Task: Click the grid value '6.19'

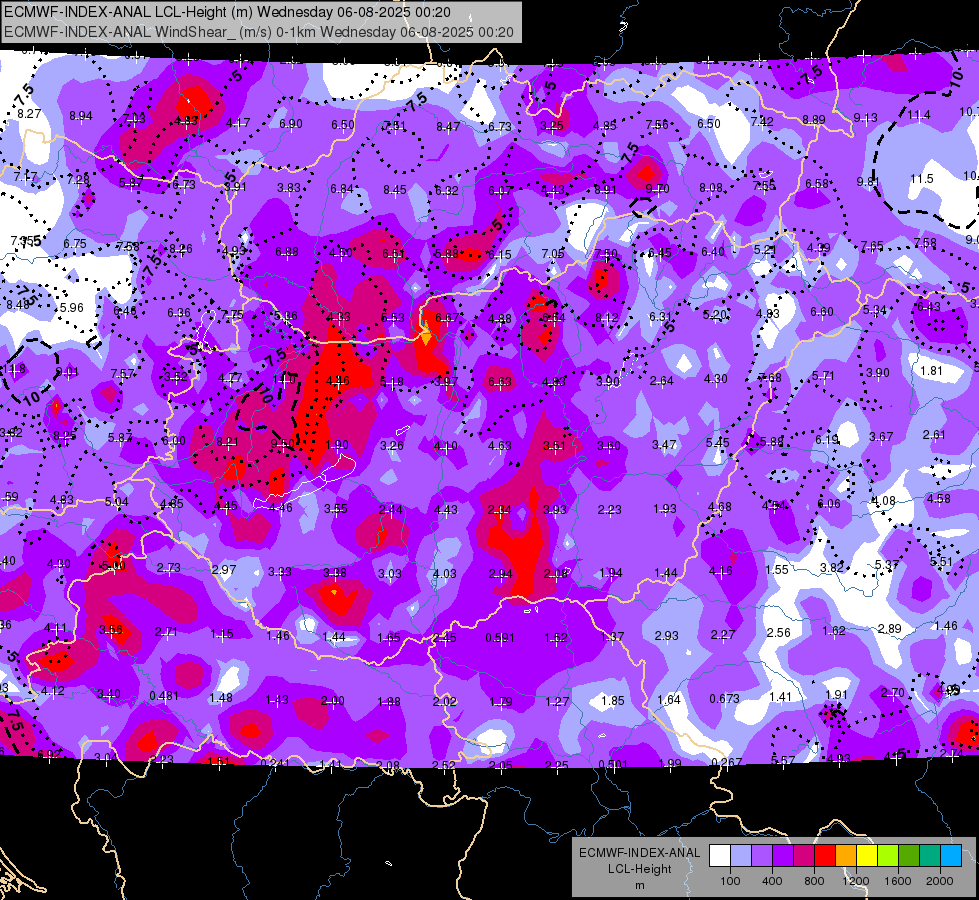Action: coord(827,440)
